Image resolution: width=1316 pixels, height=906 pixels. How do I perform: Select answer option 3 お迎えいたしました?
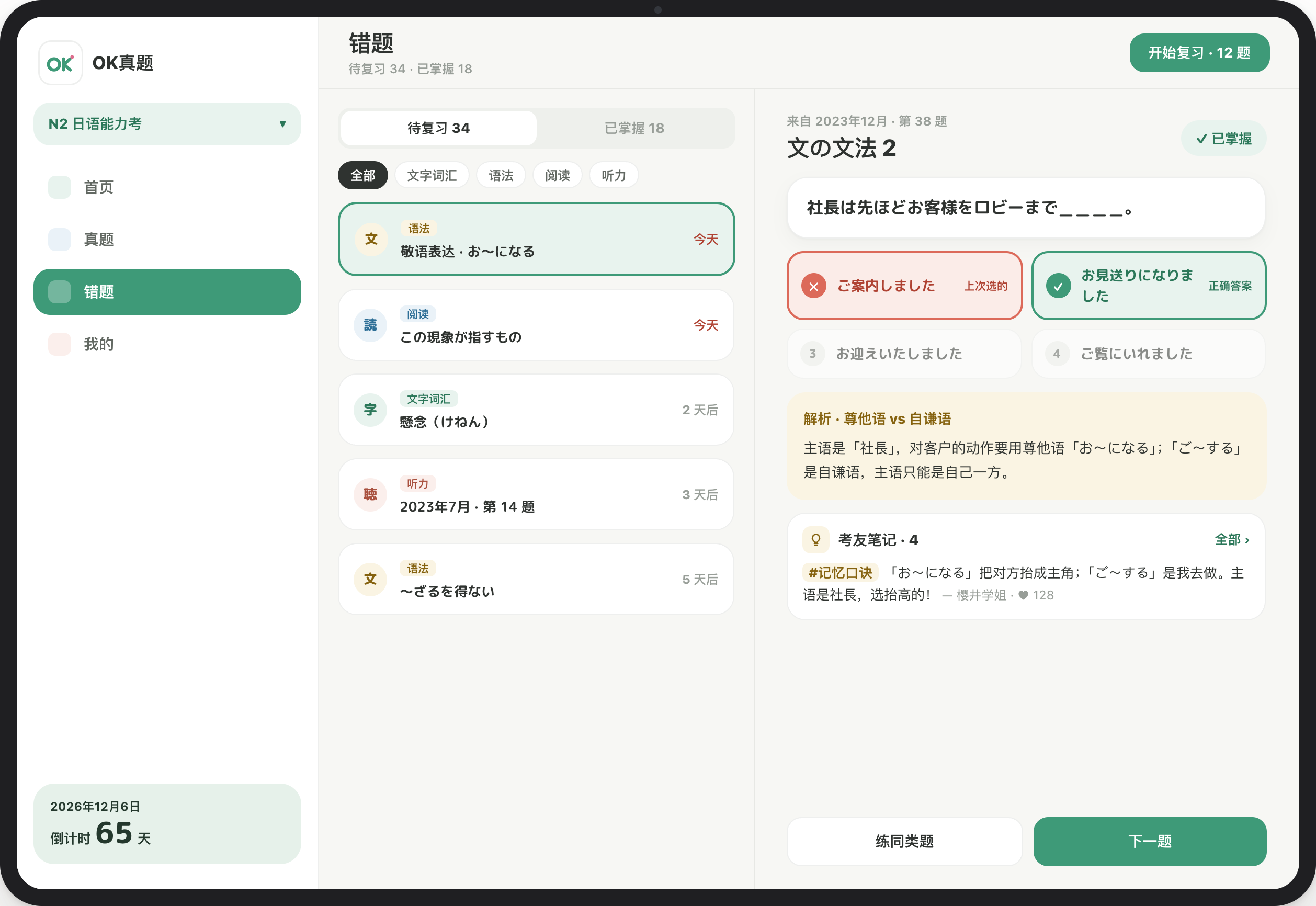[x=904, y=354]
